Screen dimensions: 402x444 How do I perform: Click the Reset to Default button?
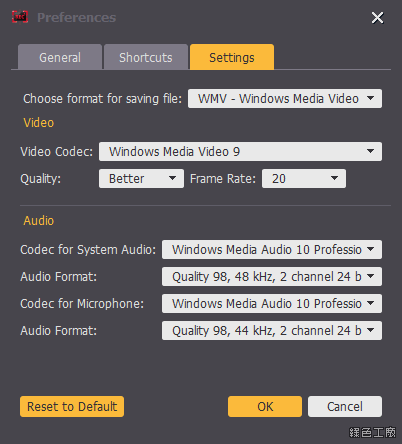72,407
